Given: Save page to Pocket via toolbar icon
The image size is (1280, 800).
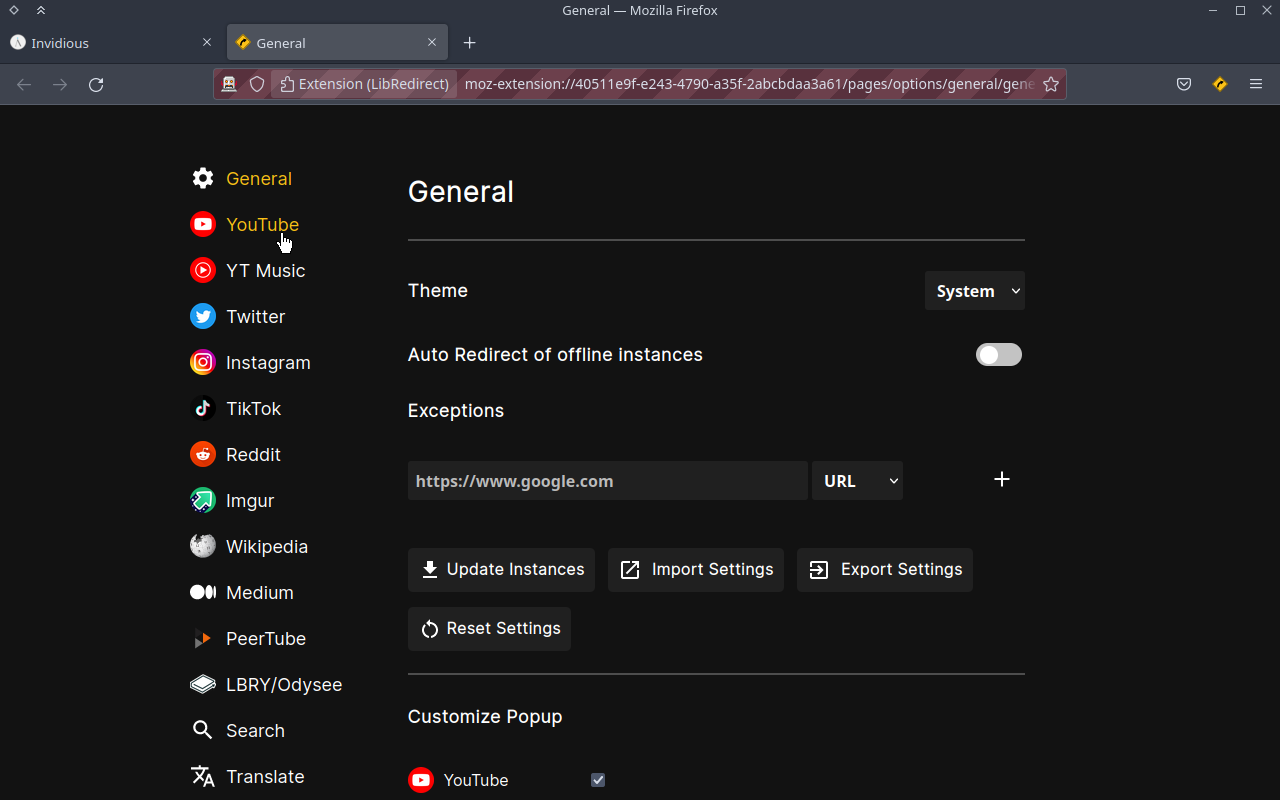Looking at the screenshot, I should [x=1184, y=84].
